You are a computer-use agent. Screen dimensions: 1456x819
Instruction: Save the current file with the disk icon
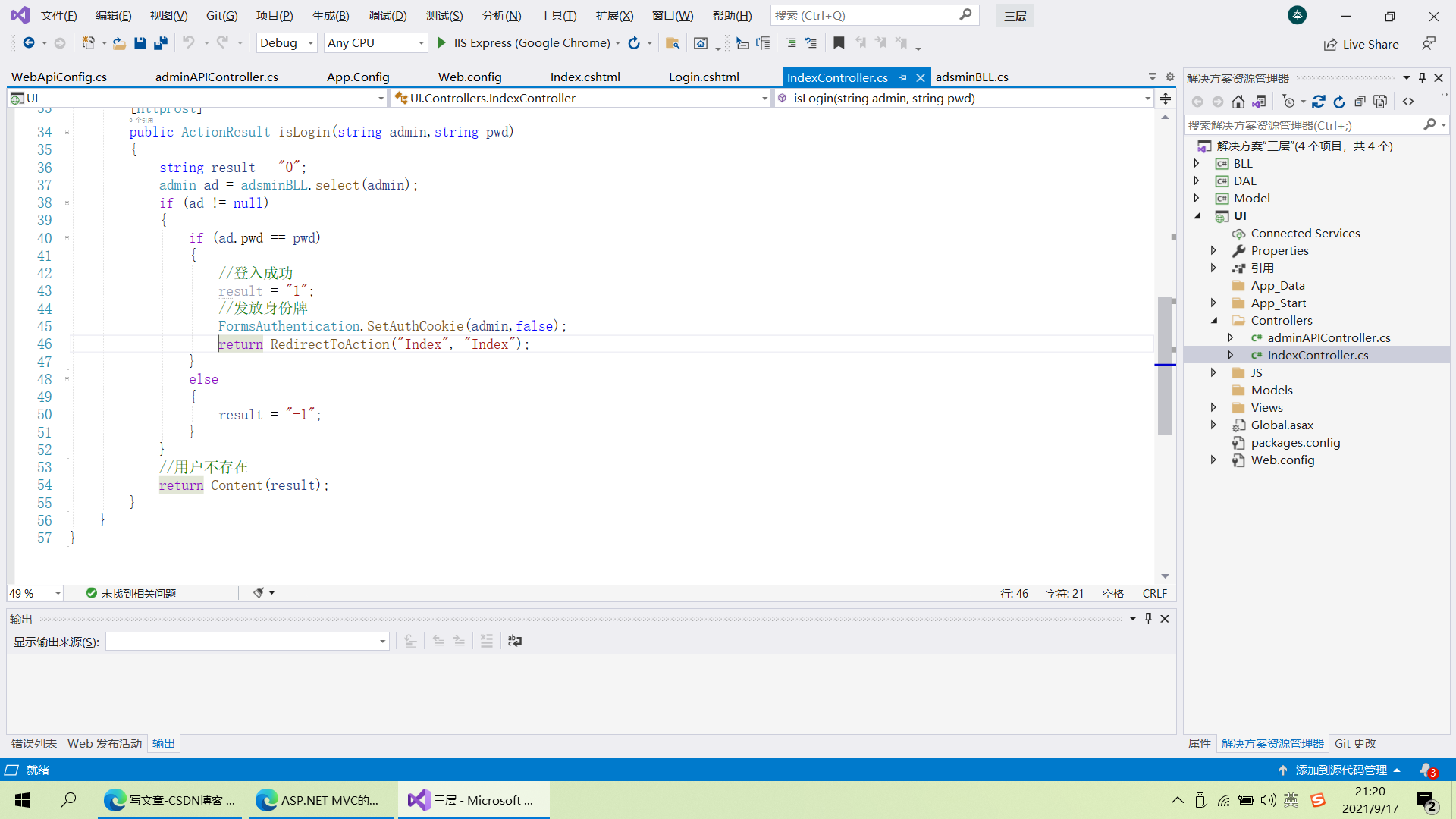coord(140,43)
